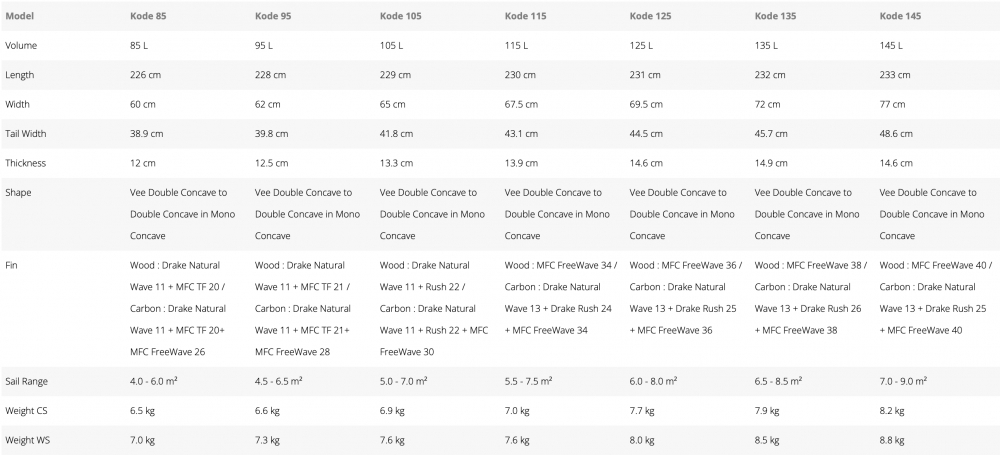Select the Shape description for Kode 135

[807, 214]
